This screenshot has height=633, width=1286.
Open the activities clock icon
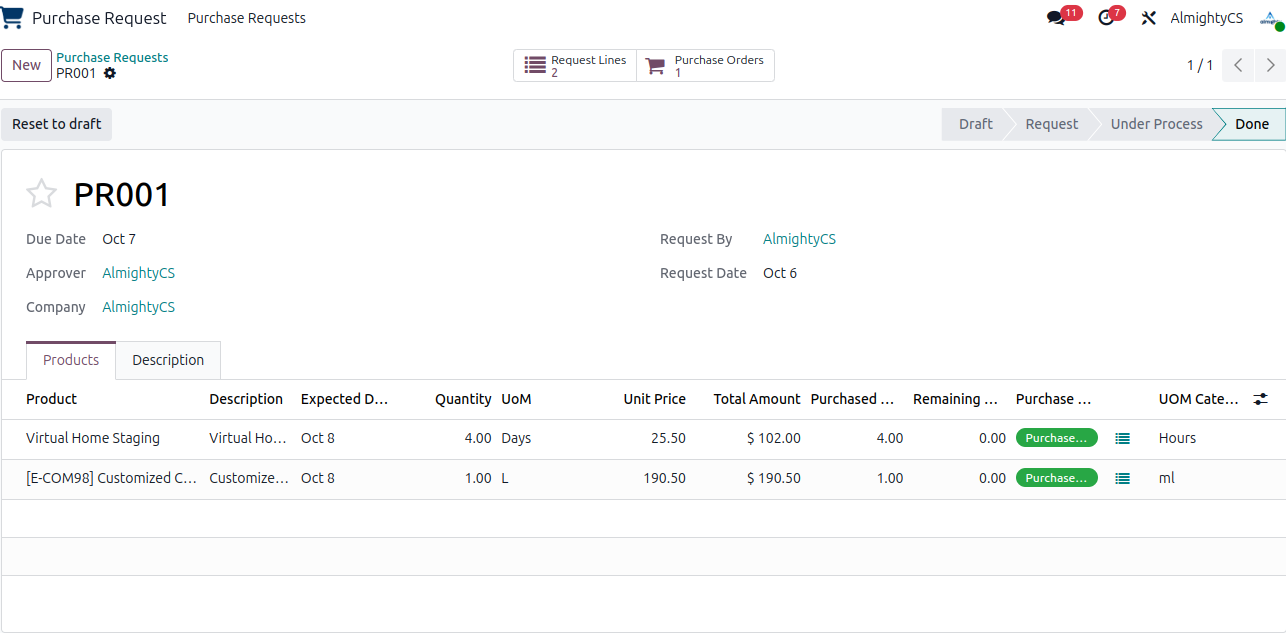1105,18
